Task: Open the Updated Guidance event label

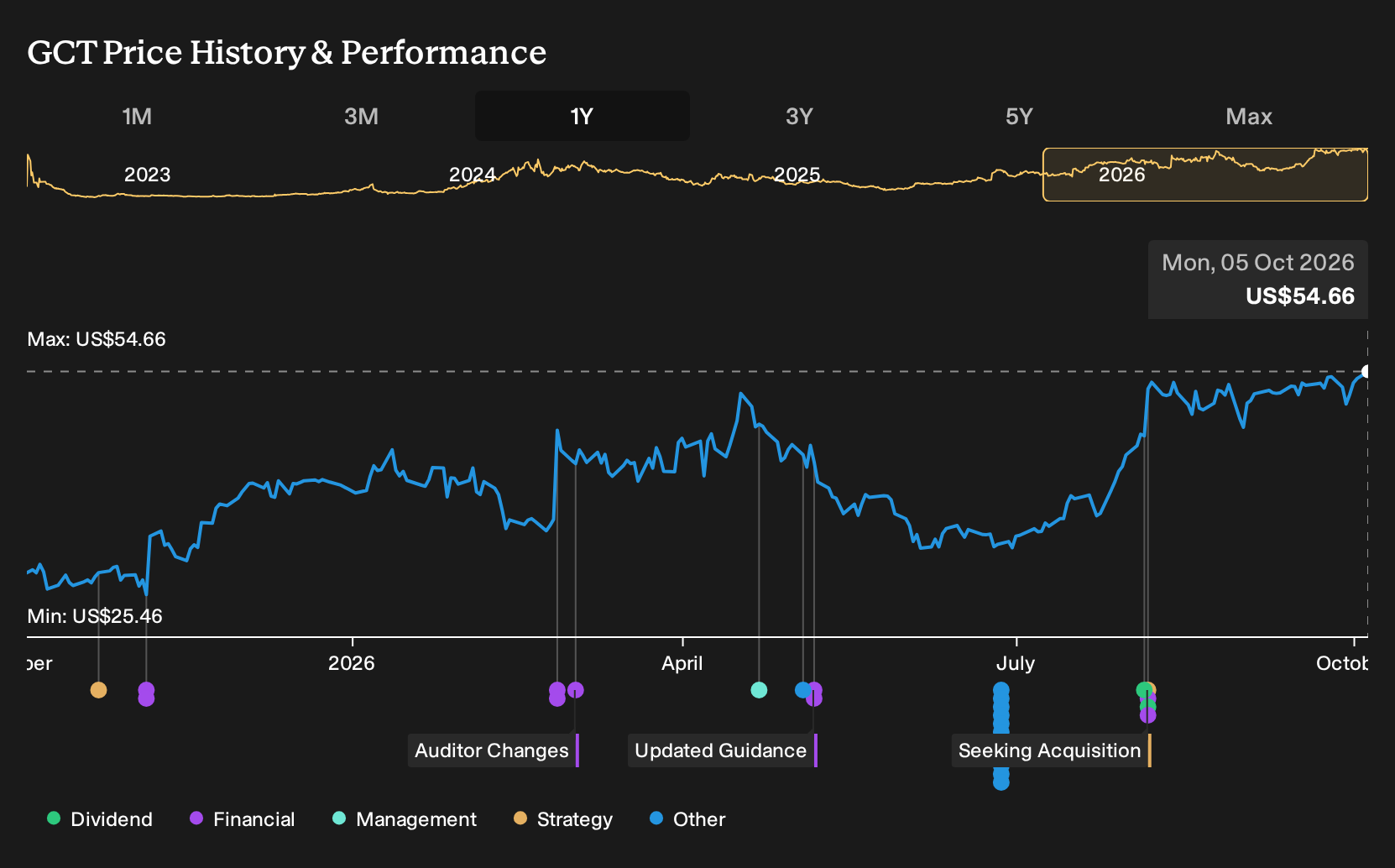Action: [x=722, y=750]
